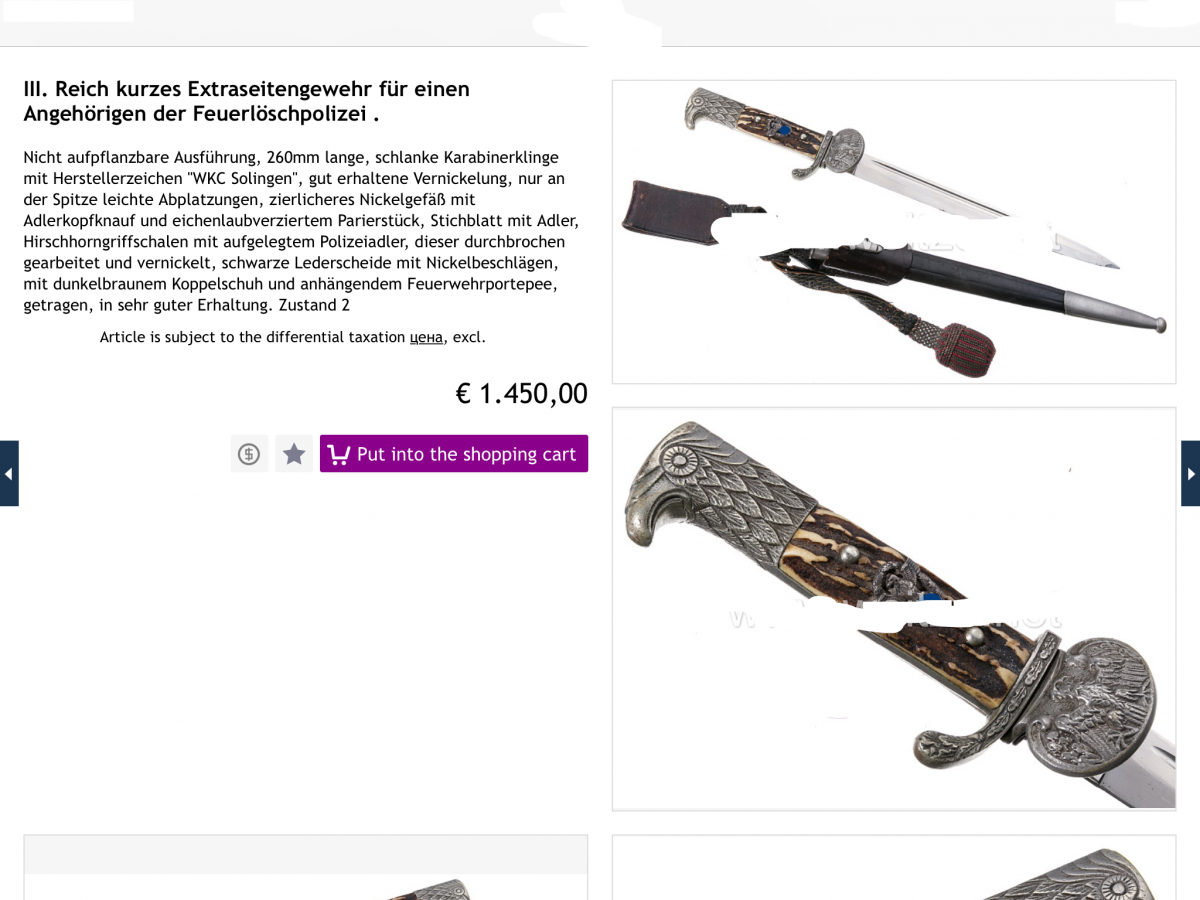1200x900 pixels.
Task: Go to the next article with right arrow
Action: point(1190,473)
